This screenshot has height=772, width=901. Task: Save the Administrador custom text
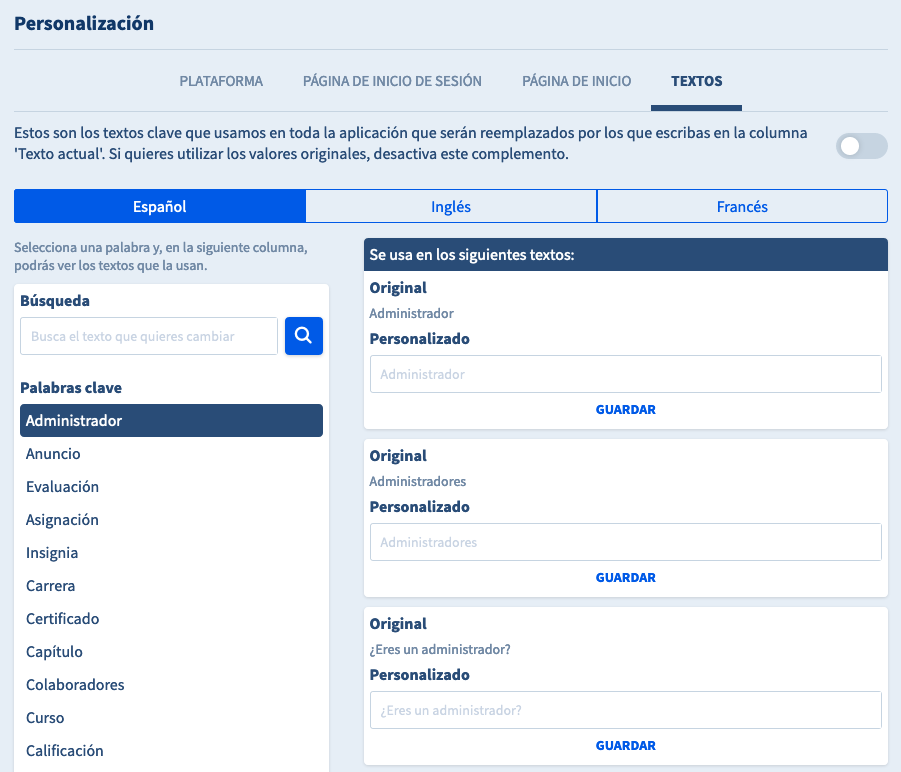pyautogui.click(x=625, y=410)
